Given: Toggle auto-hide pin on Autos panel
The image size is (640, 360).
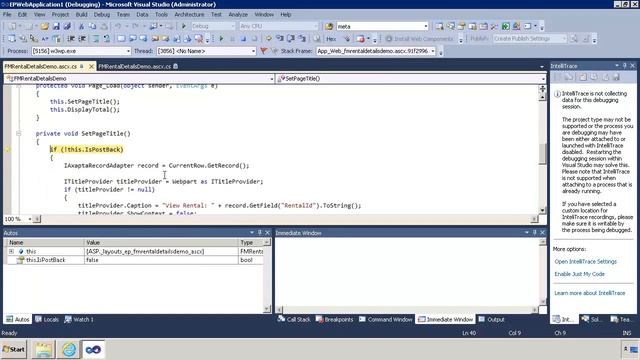Looking at the screenshot, I should (x=260, y=233).
